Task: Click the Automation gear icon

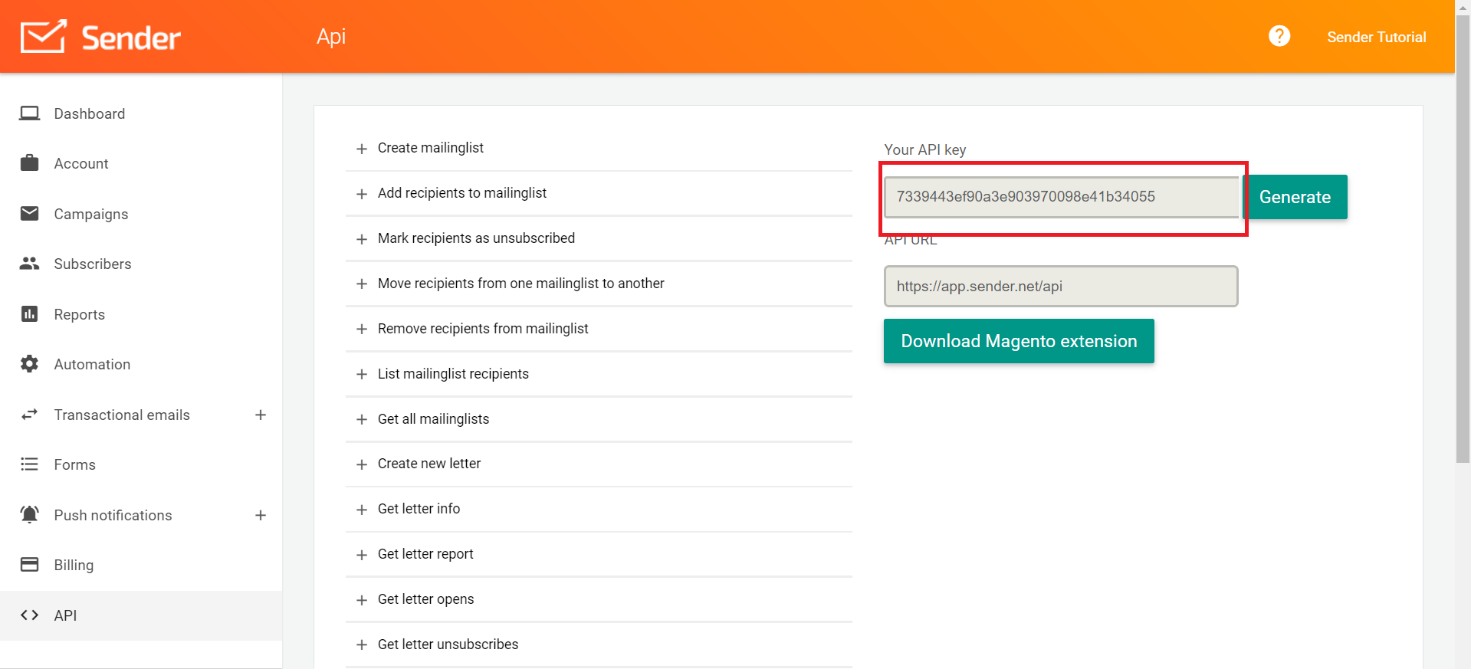Action: [x=30, y=364]
